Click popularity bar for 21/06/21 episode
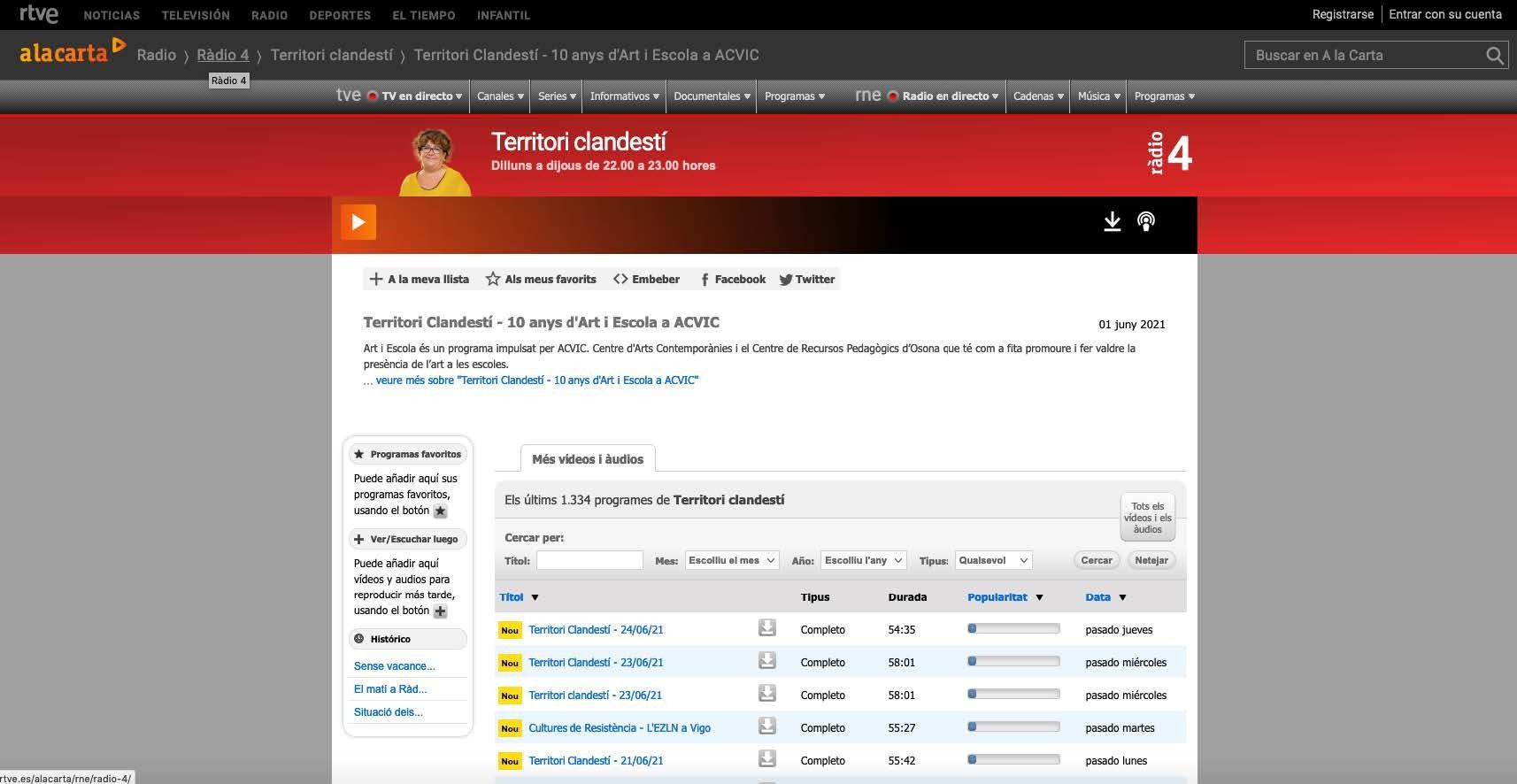The image size is (1517, 784). 1013,760
